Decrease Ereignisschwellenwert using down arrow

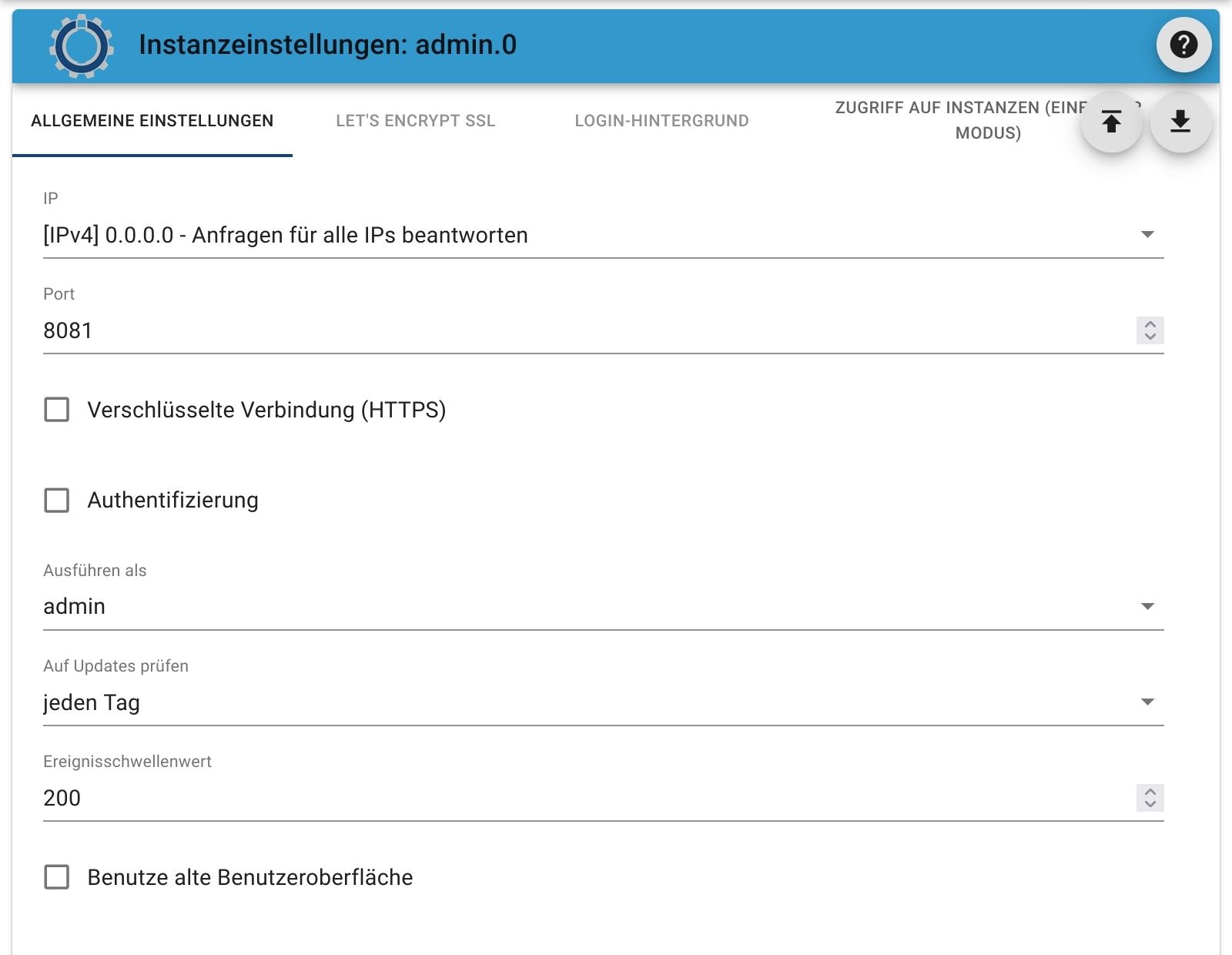[1150, 804]
